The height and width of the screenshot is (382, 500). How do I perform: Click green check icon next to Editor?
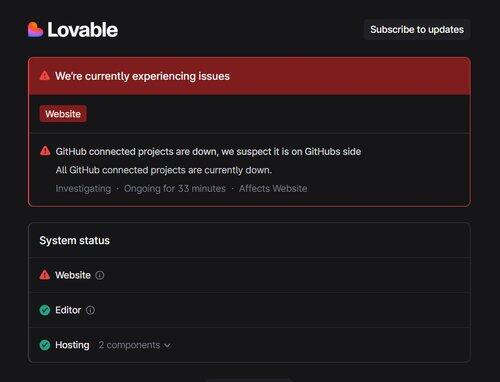click(x=45, y=310)
